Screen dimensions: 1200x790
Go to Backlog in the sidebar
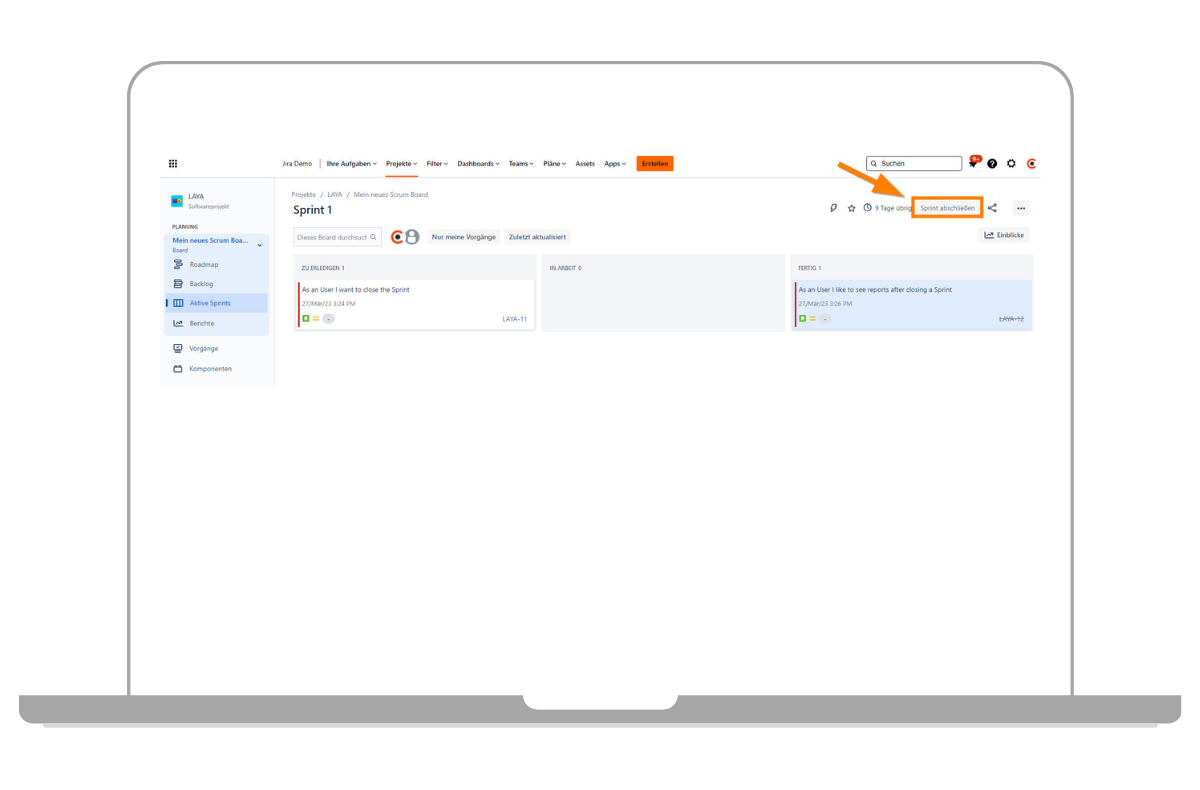[200, 284]
